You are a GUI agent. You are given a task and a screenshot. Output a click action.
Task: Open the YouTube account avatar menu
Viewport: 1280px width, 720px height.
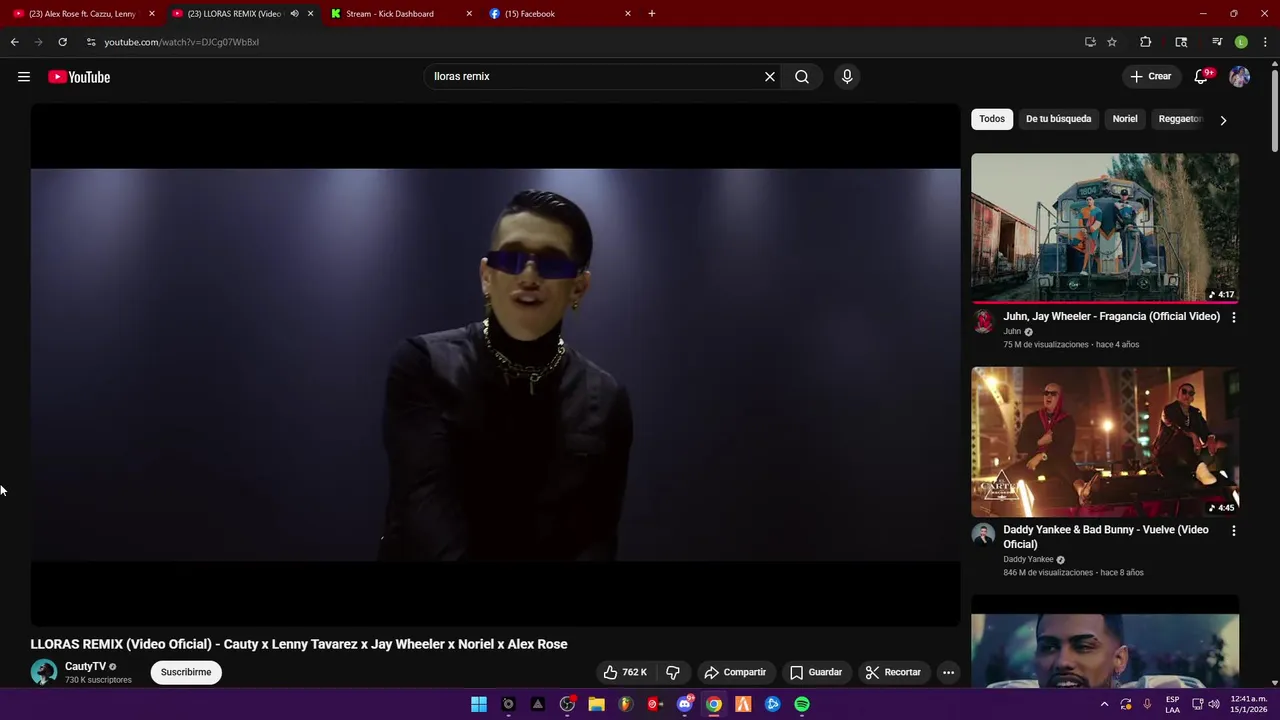[1239, 77]
